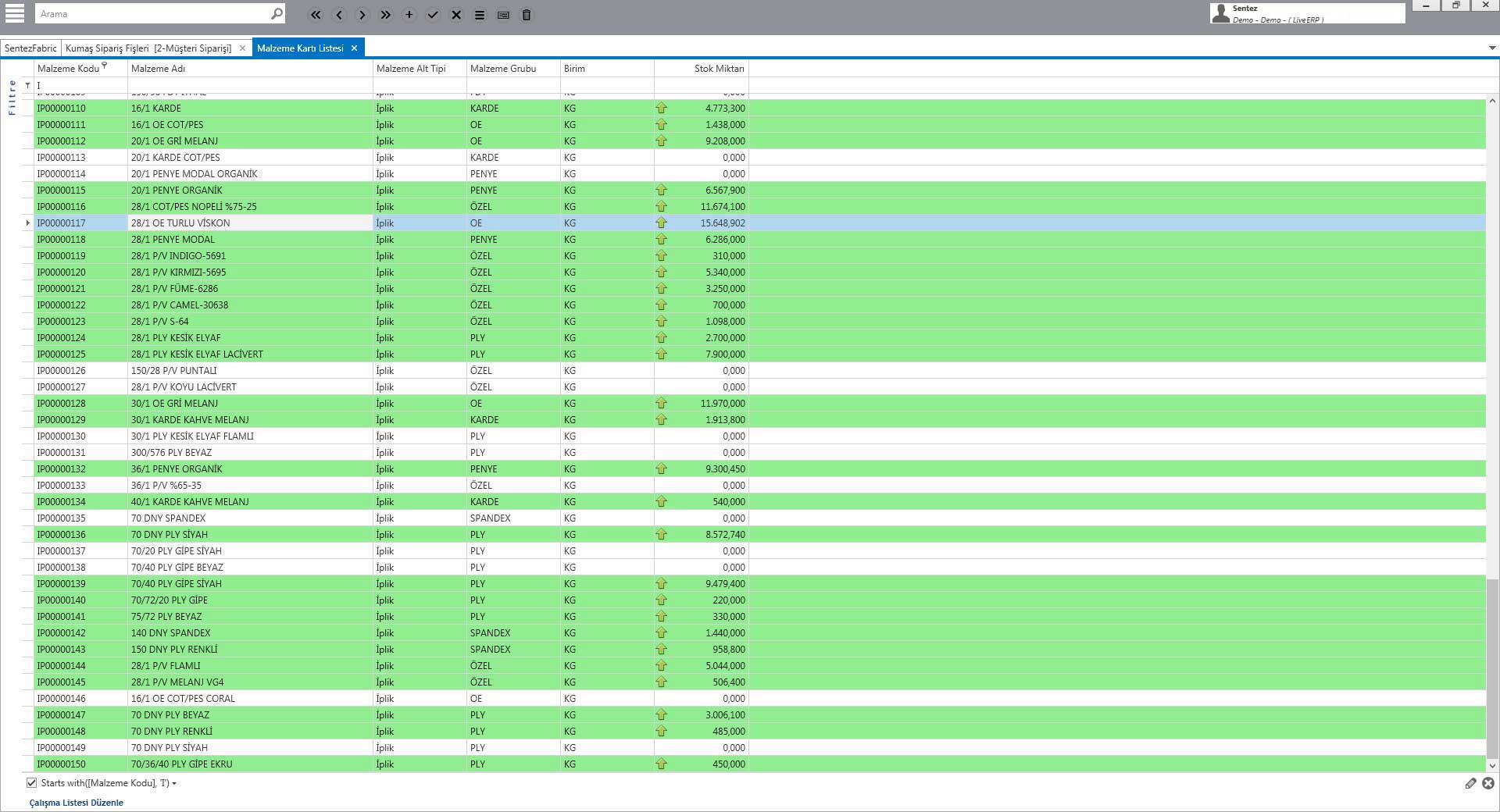Open the hamburger main menu
Viewport: 1500px width, 812px height.
14,13
